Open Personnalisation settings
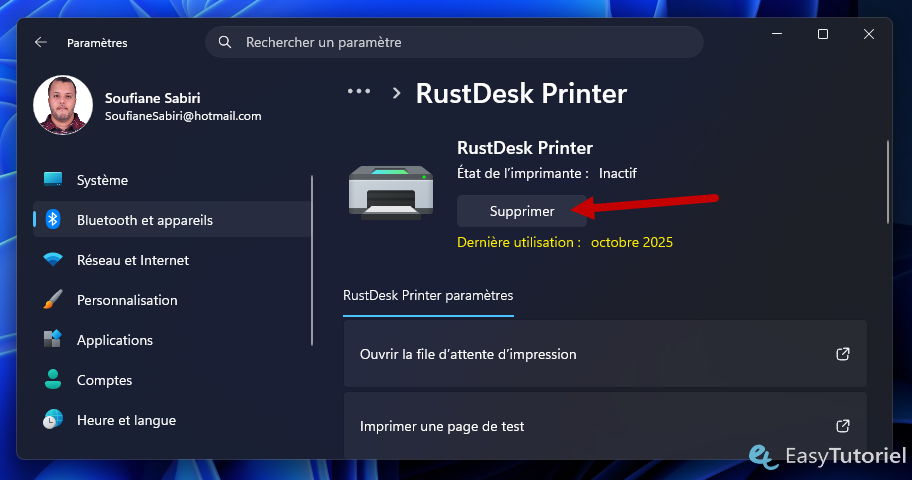Image resolution: width=912 pixels, height=480 pixels. click(x=172, y=300)
